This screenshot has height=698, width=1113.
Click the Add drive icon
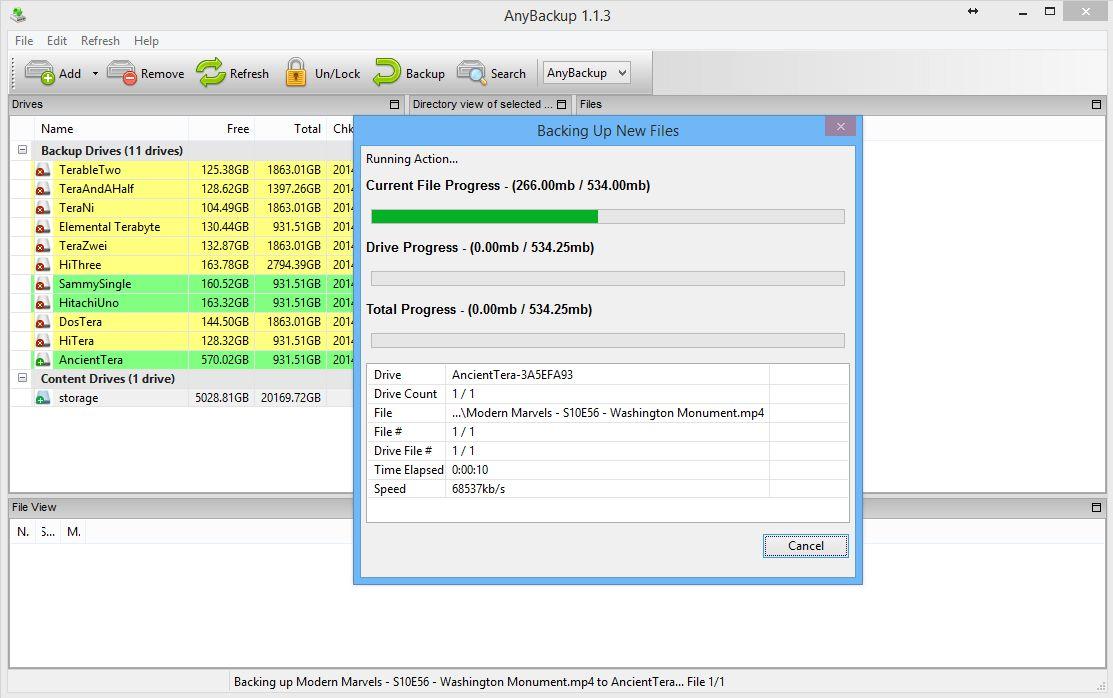(39, 72)
